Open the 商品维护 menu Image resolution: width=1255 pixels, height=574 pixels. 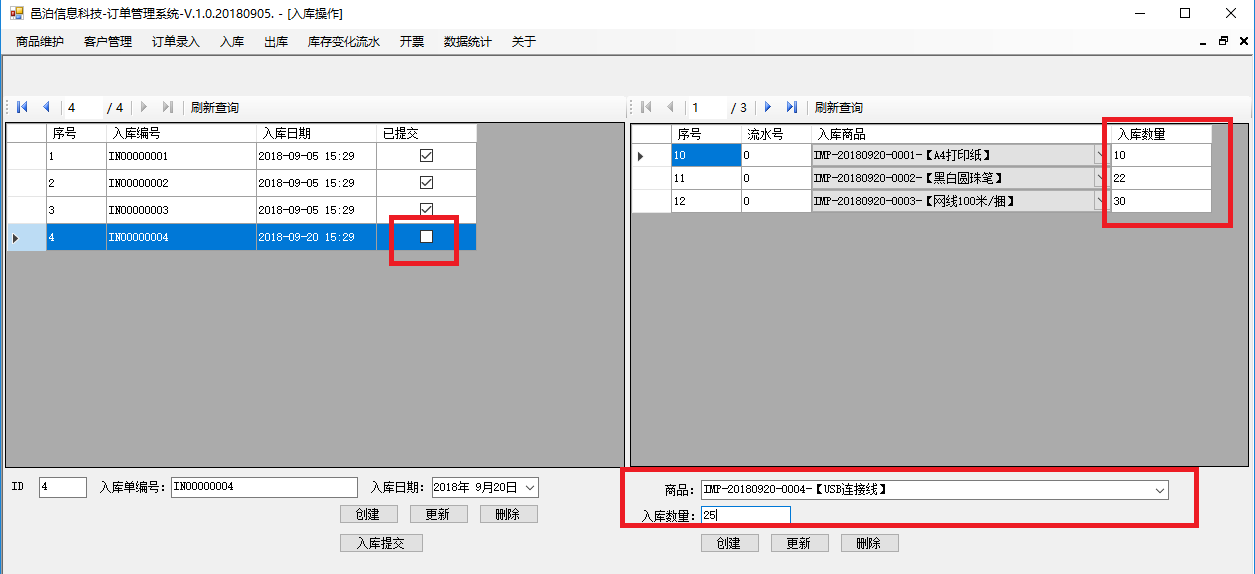coord(40,42)
